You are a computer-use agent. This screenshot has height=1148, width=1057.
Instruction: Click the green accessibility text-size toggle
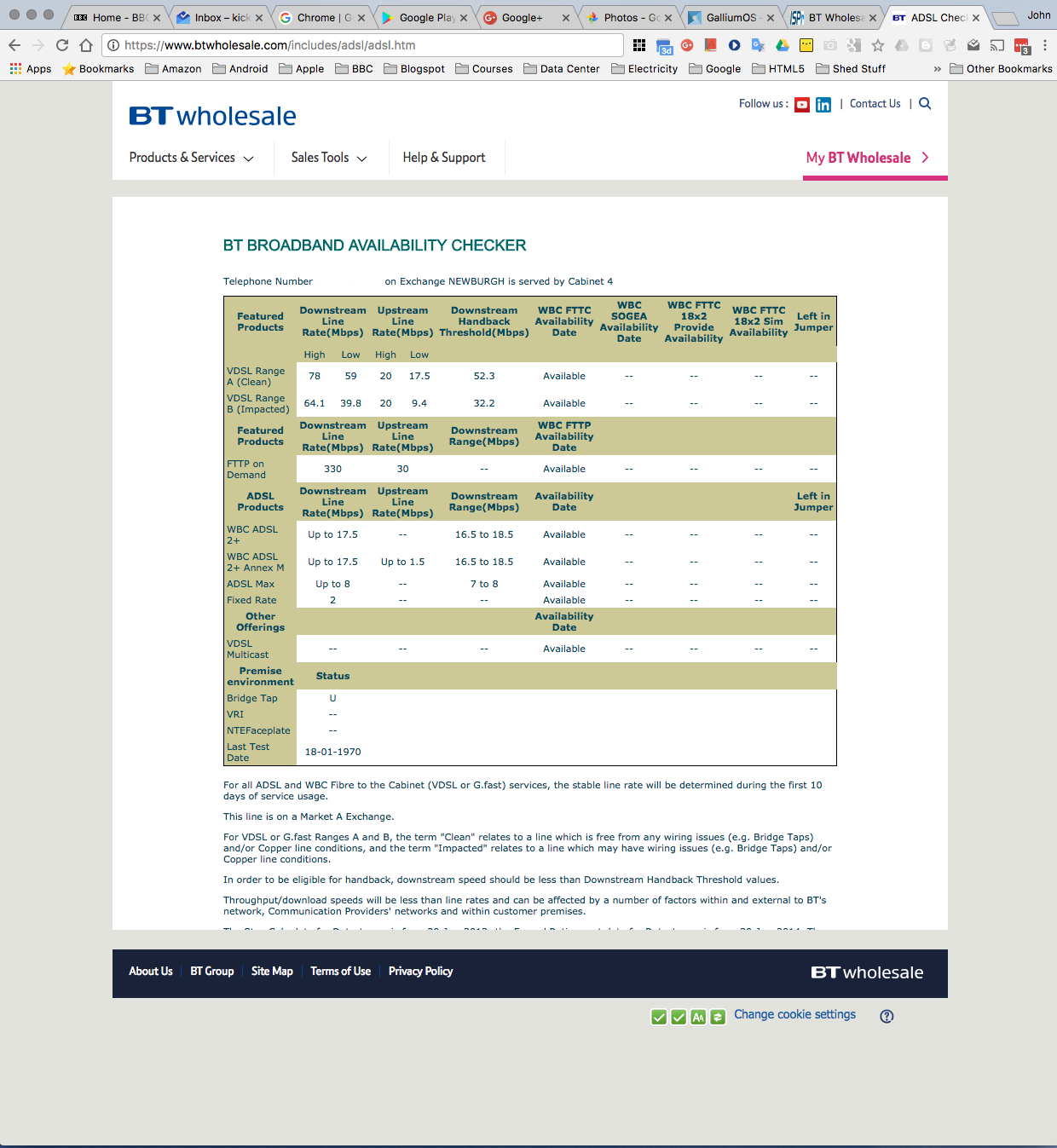pos(697,1016)
